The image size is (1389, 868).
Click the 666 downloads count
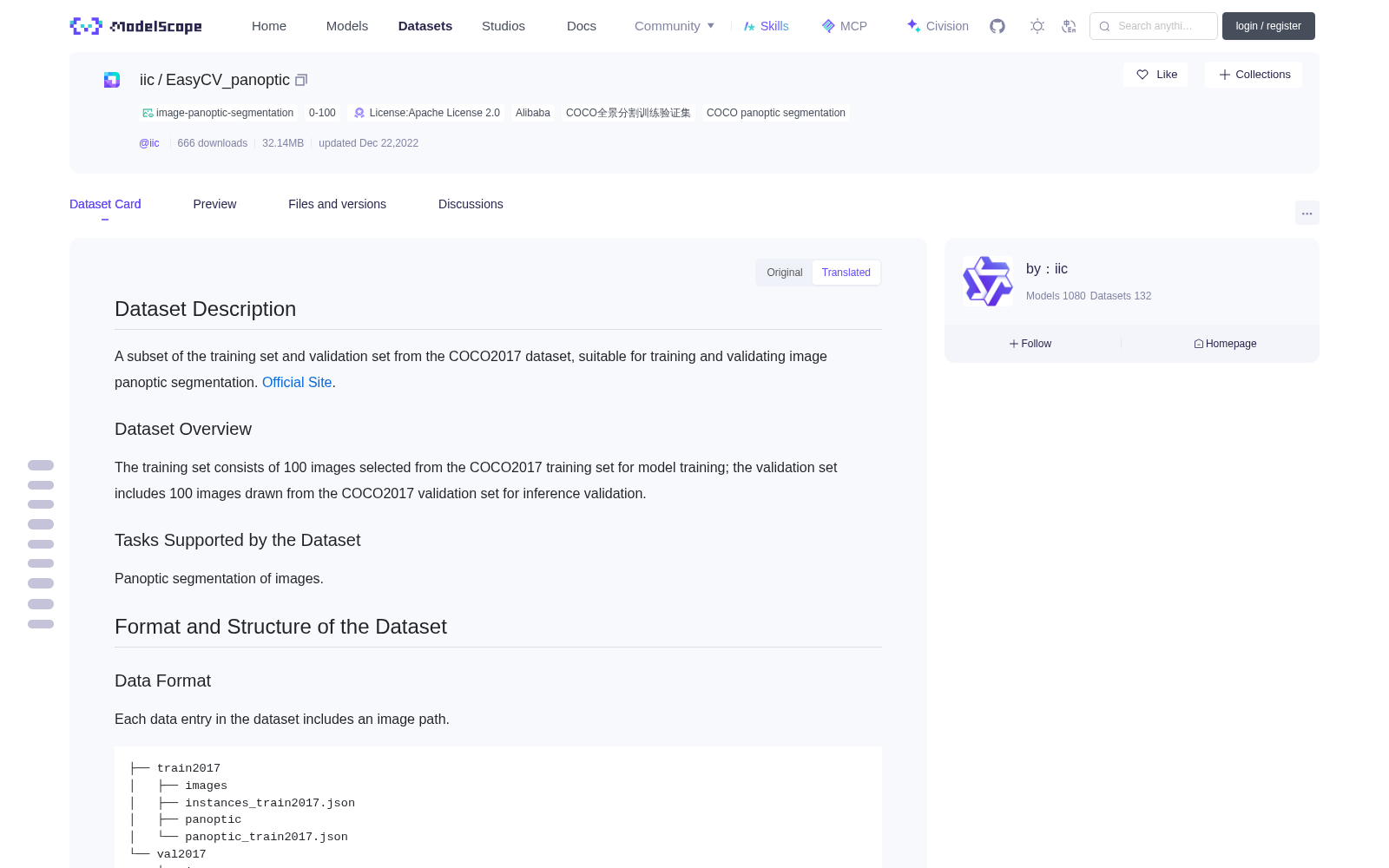[x=213, y=143]
